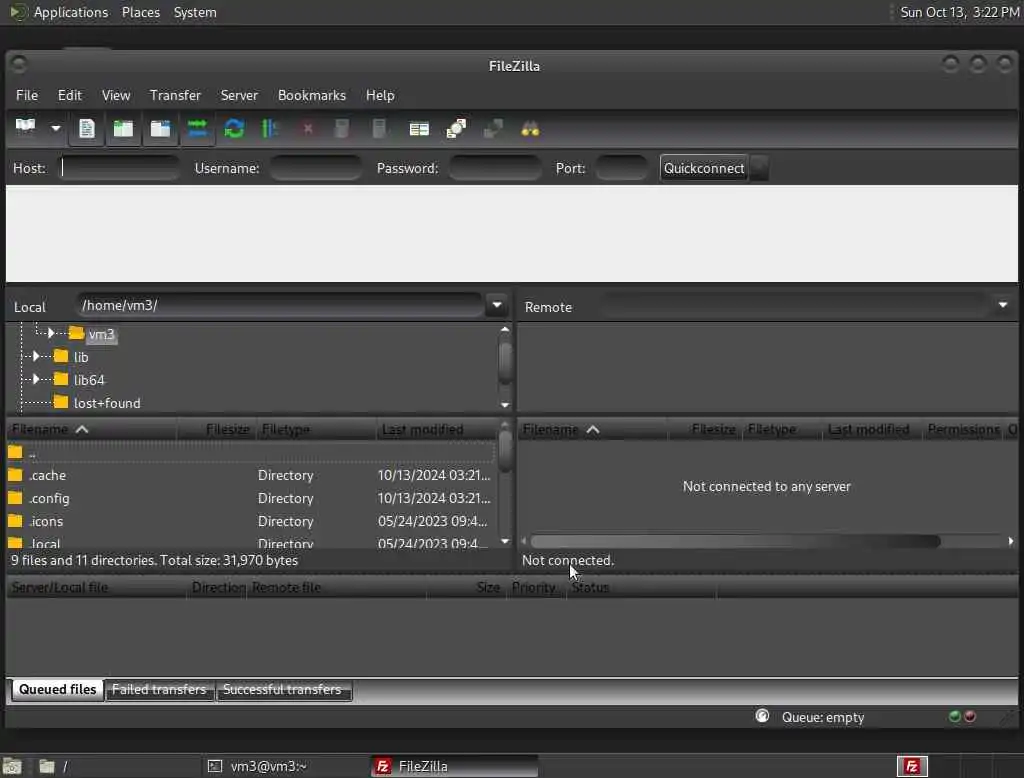Click the FileZilla tray icon in bottom panel

(x=912, y=766)
